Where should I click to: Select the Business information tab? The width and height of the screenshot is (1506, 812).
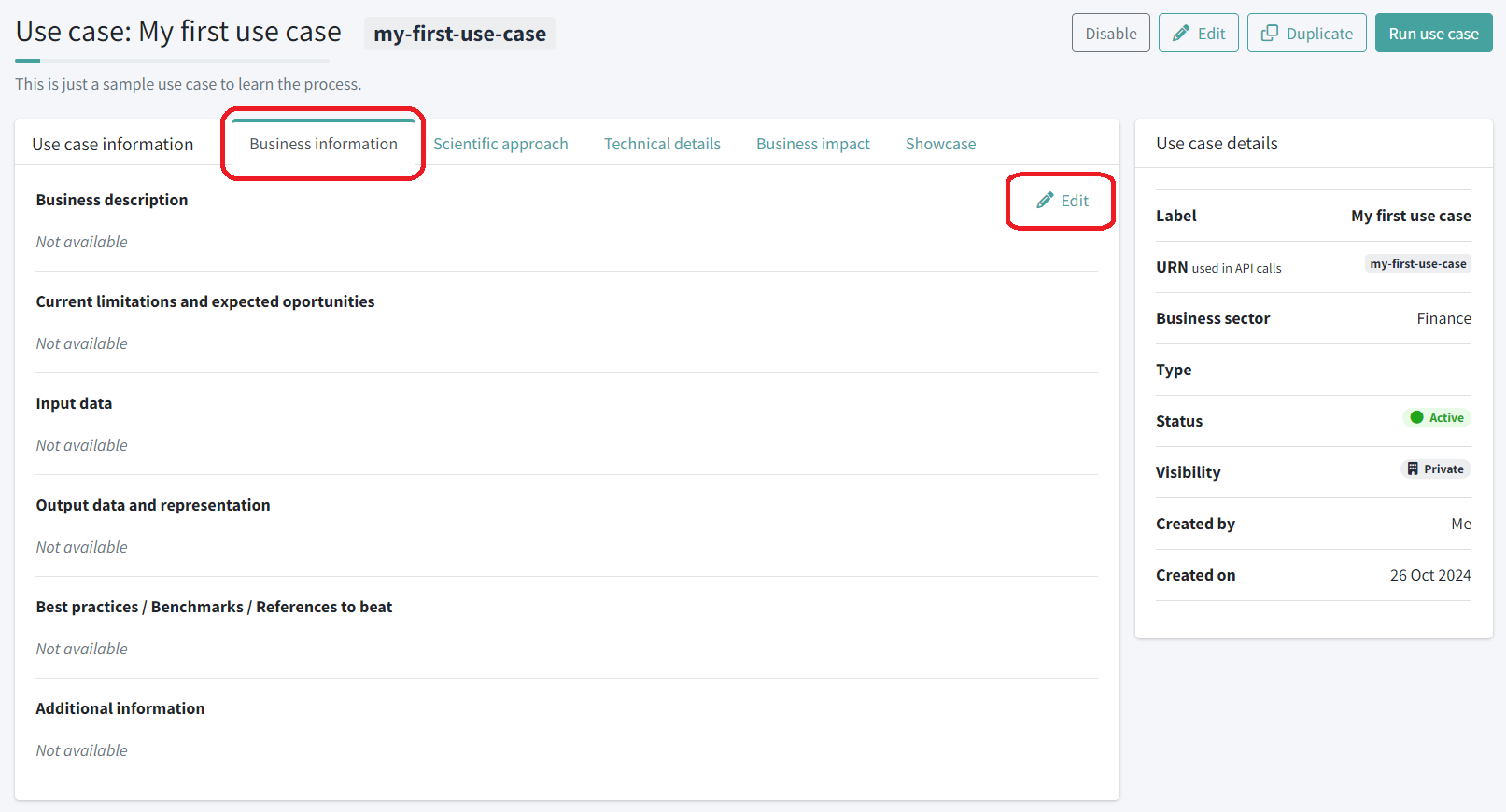(x=323, y=144)
